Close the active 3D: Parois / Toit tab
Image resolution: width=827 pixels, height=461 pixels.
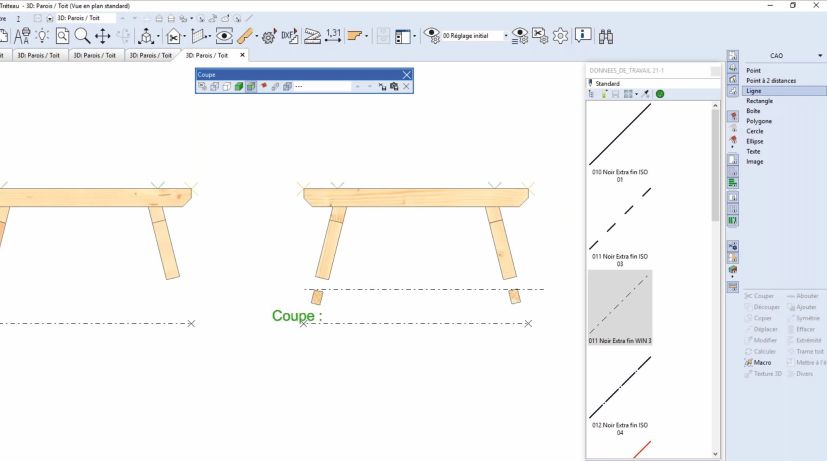point(242,56)
